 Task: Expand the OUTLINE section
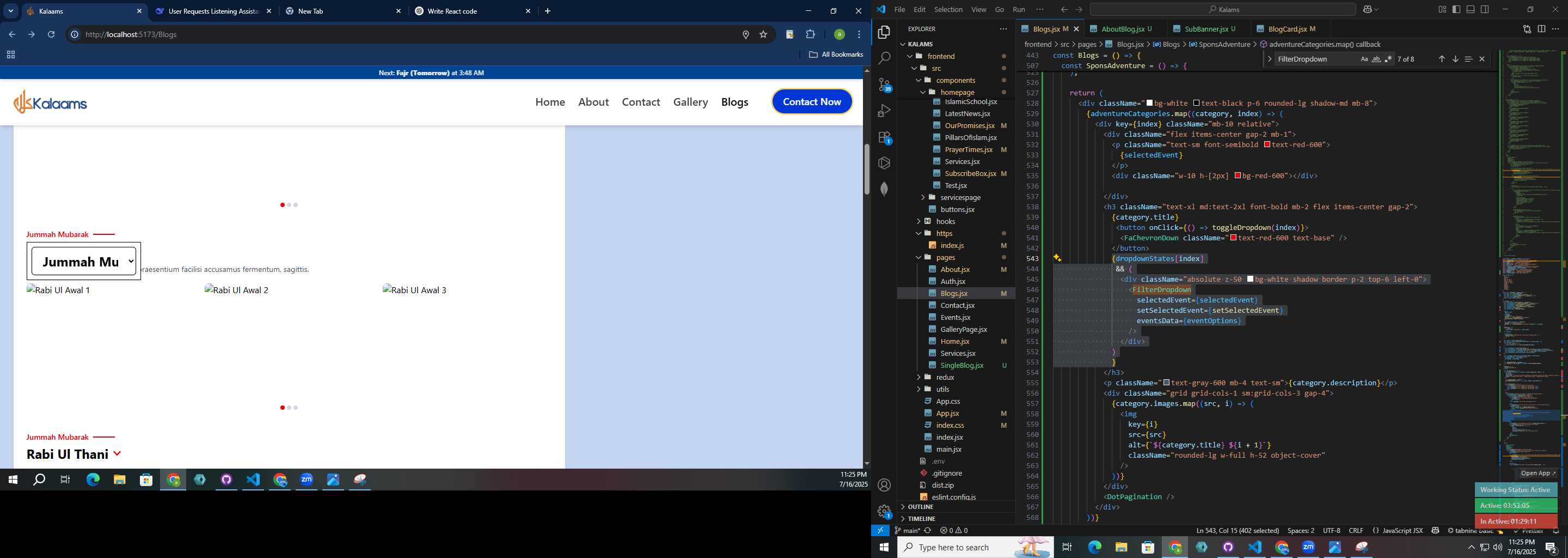(x=920, y=507)
